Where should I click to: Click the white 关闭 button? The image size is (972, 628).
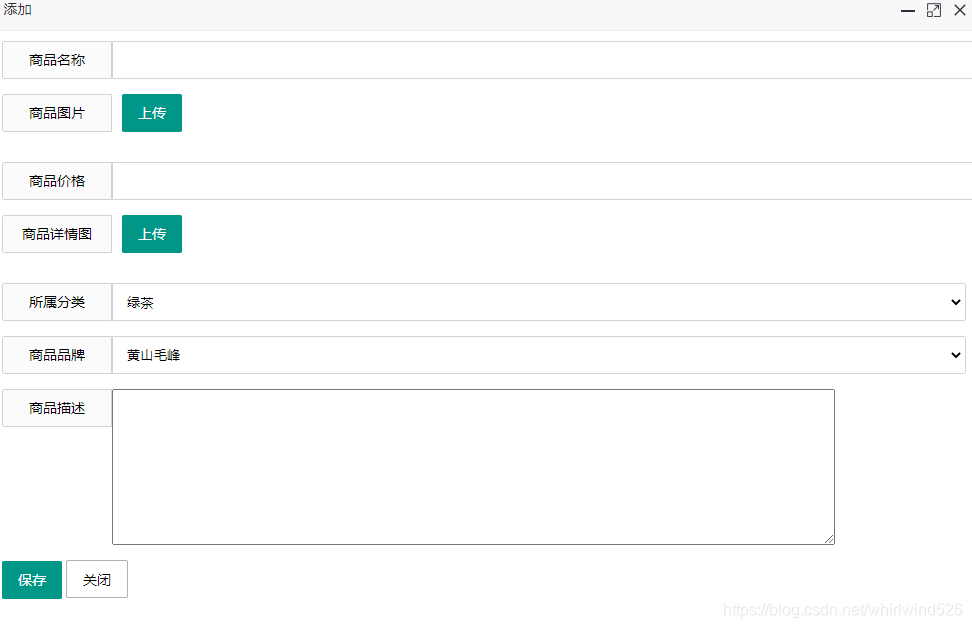tap(97, 580)
